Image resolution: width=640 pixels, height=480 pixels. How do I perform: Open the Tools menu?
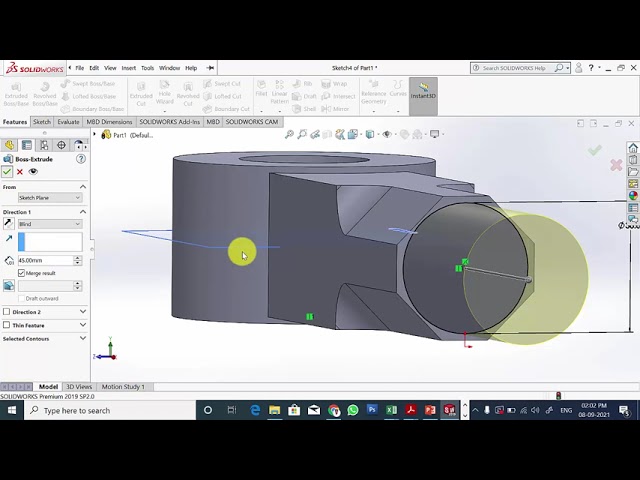click(x=147, y=68)
